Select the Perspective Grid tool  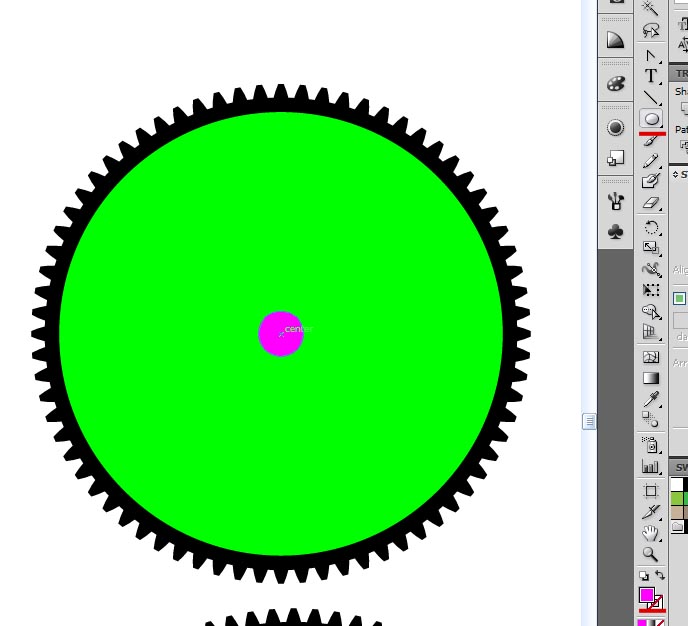(650, 332)
